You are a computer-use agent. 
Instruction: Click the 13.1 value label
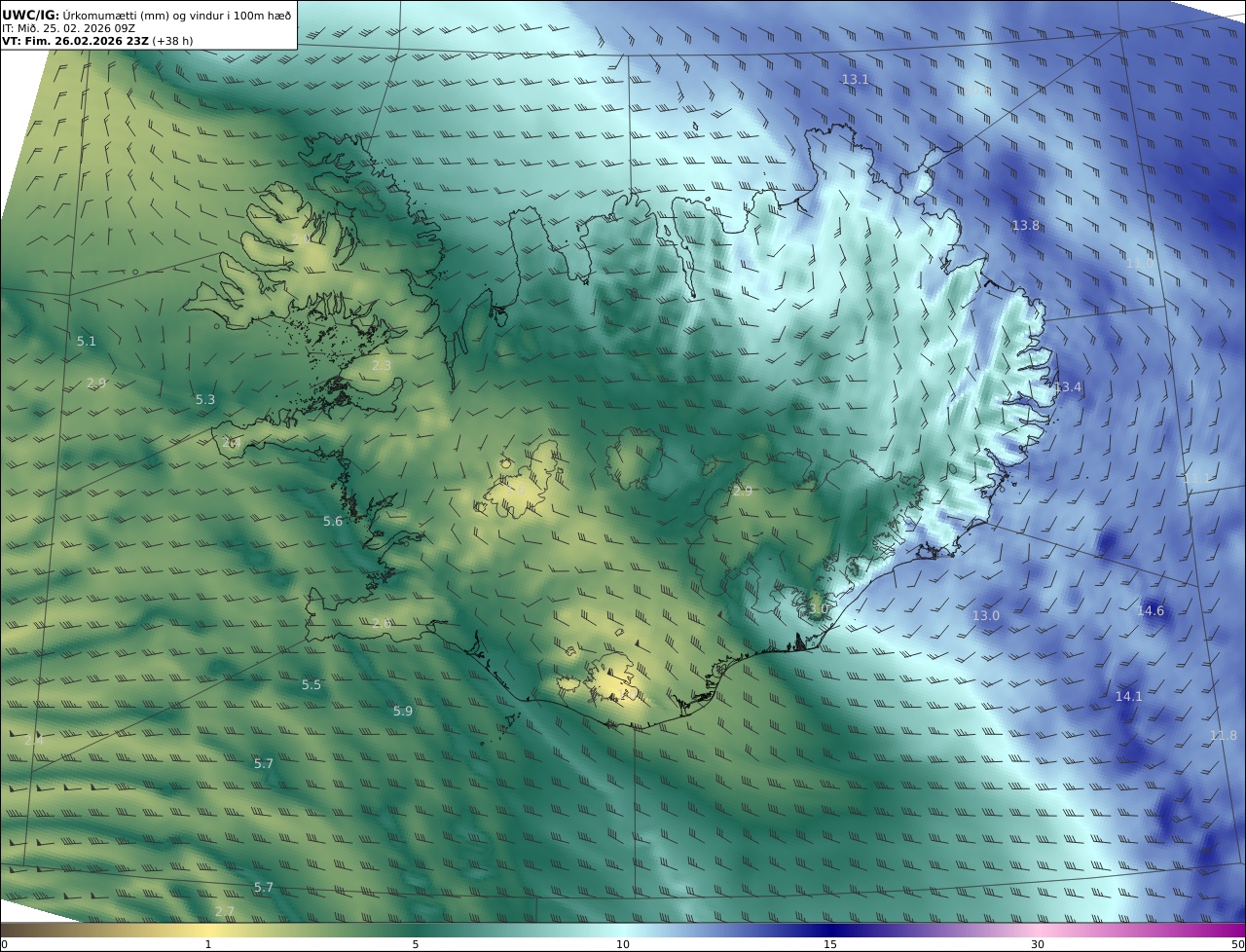click(x=855, y=79)
